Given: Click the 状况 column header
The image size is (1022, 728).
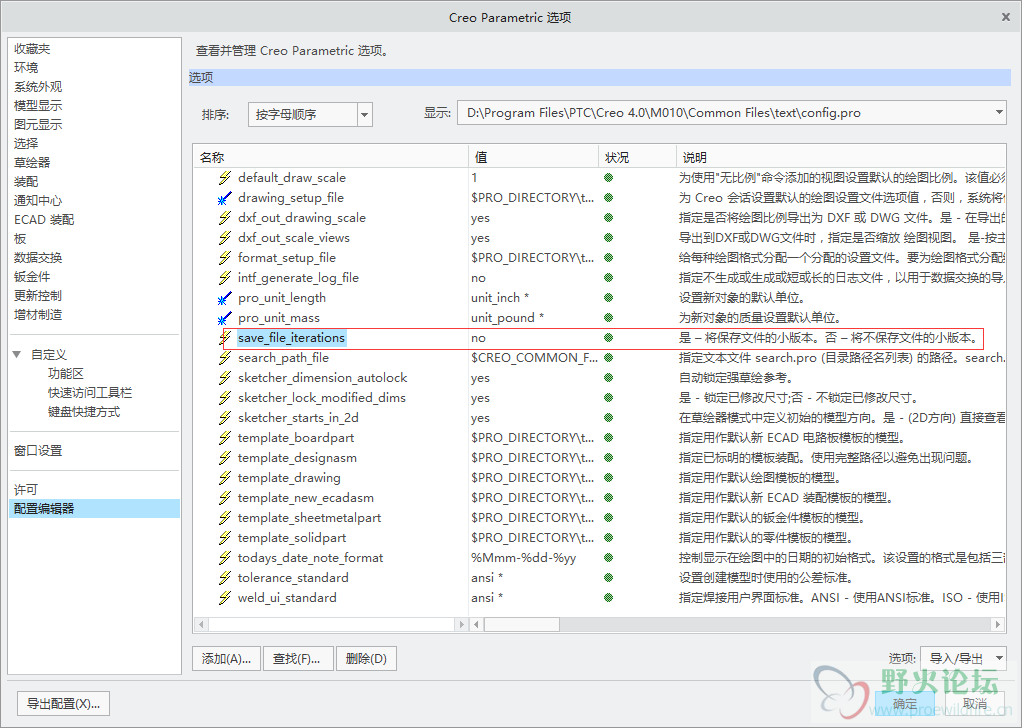Looking at the screenshot, I should (x=637, y=157).
